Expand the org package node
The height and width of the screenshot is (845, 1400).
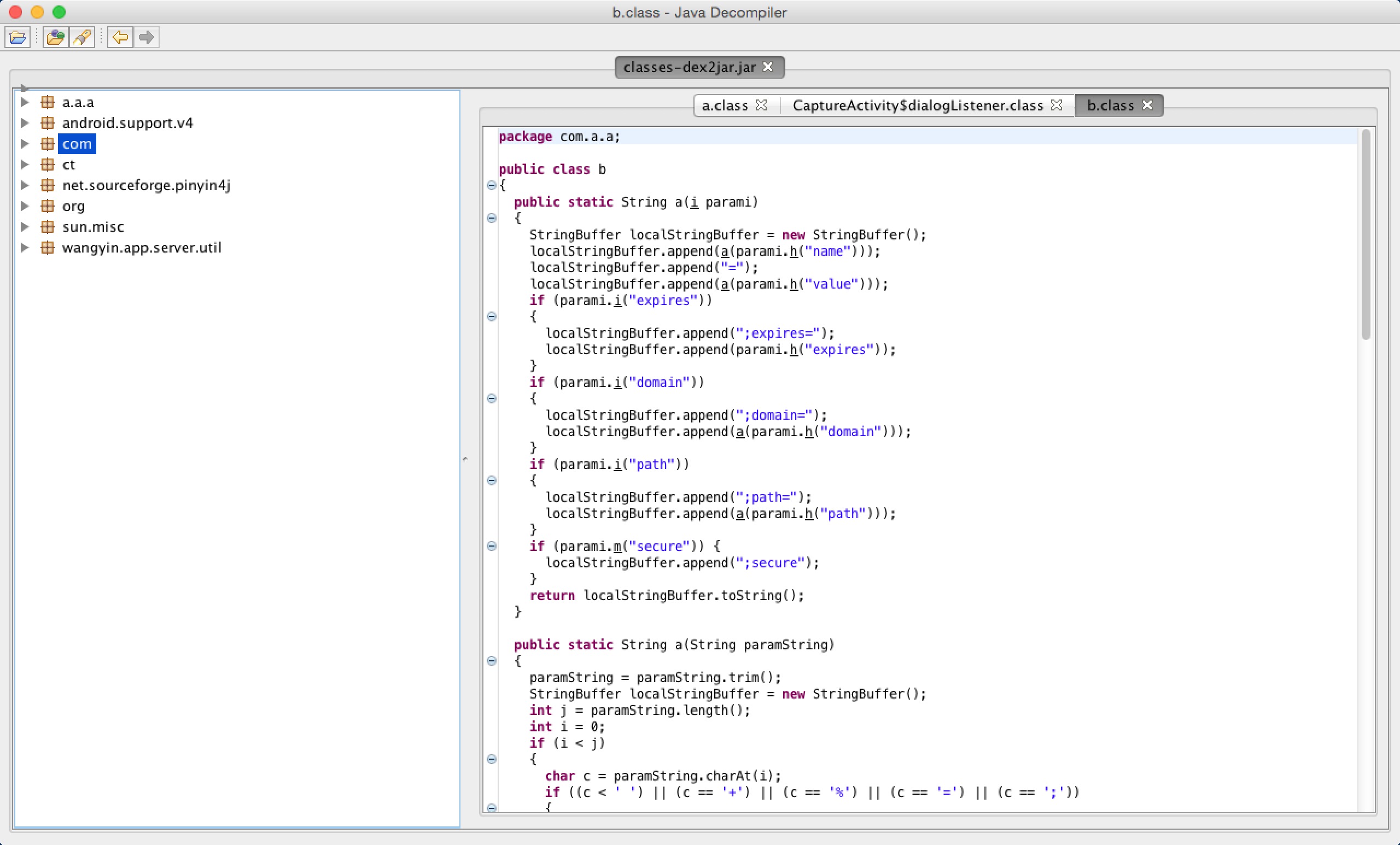[25, 206]
